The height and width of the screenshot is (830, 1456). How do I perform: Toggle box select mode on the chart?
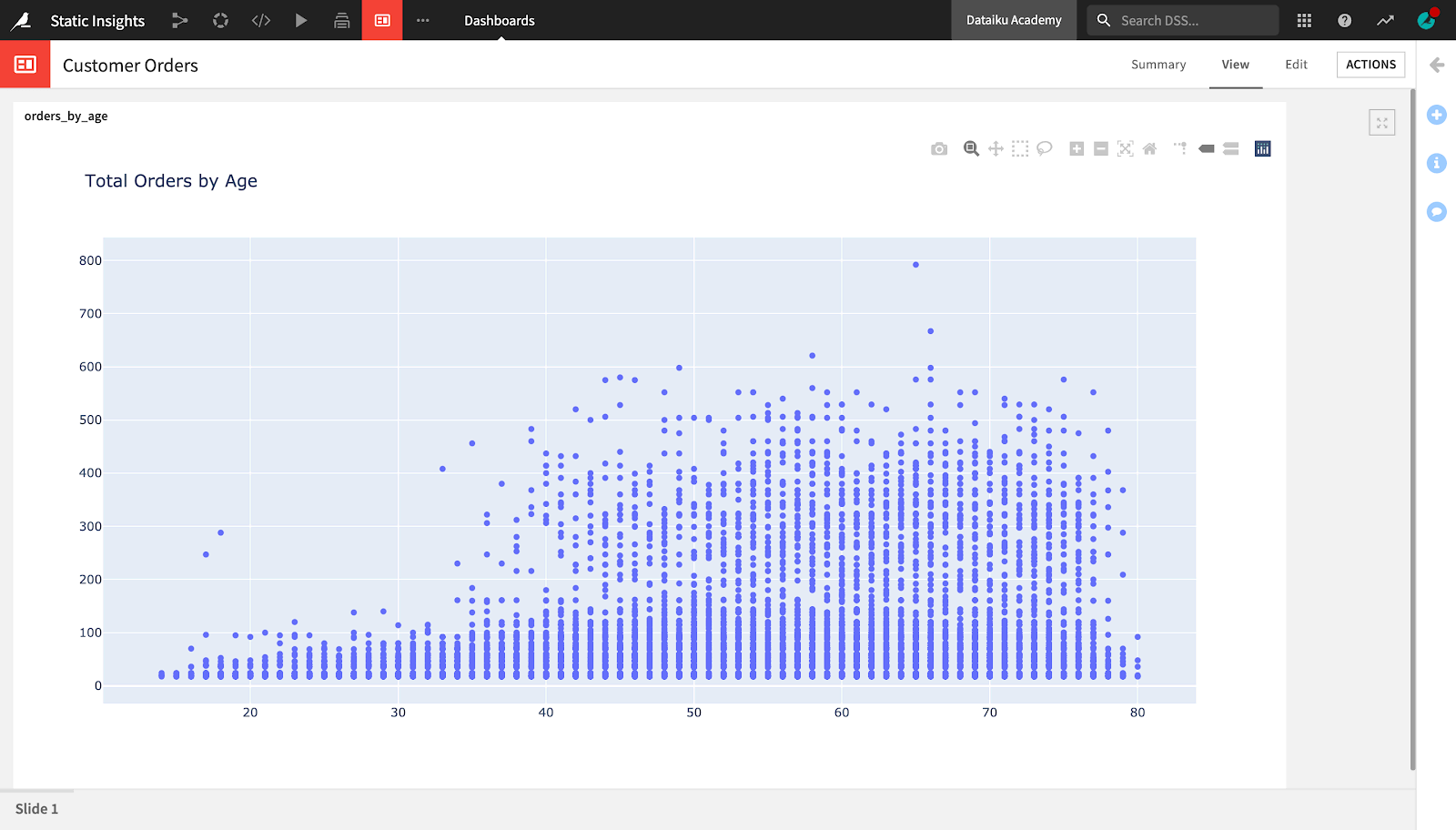1020,147
